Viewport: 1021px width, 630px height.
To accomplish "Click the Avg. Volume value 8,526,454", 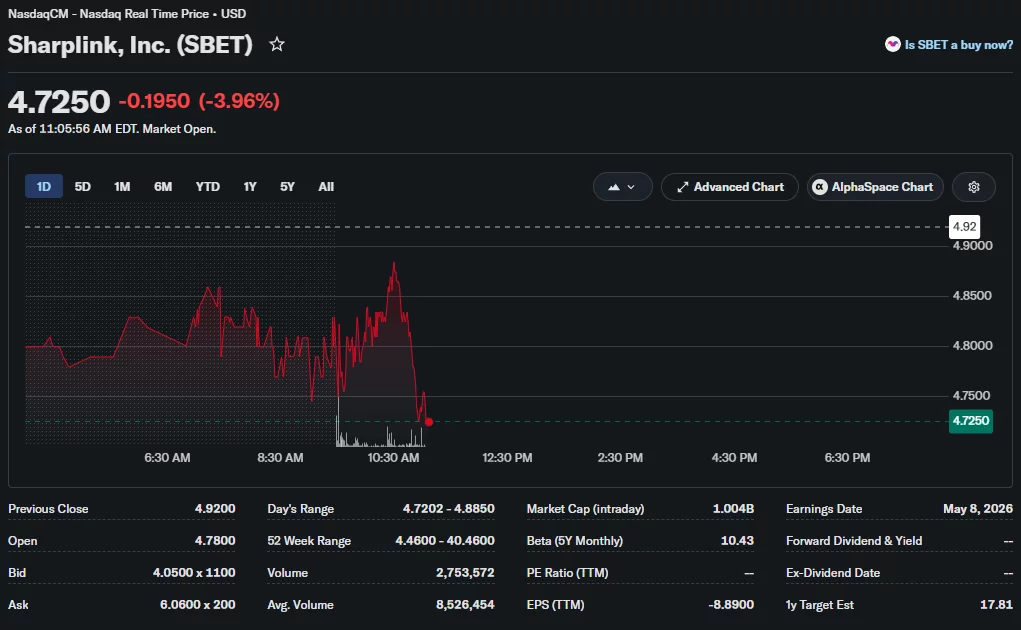I will pyautogui.click(x=465, y=605).
